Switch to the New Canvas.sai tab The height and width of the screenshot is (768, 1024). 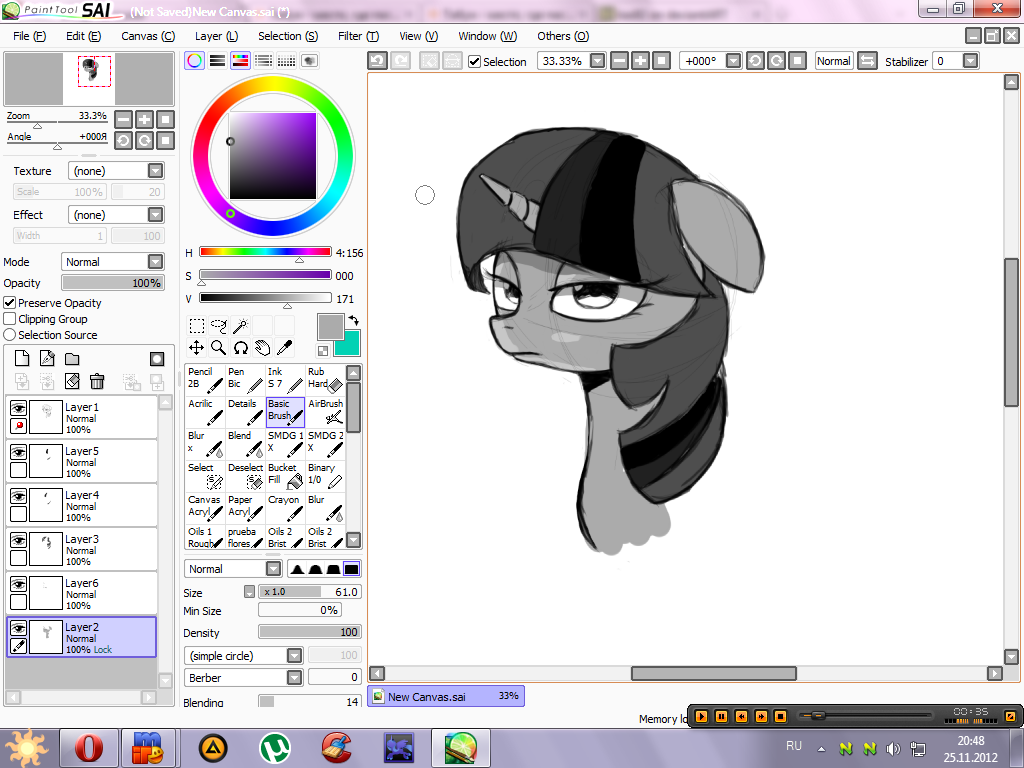click(x=446, y=696)
